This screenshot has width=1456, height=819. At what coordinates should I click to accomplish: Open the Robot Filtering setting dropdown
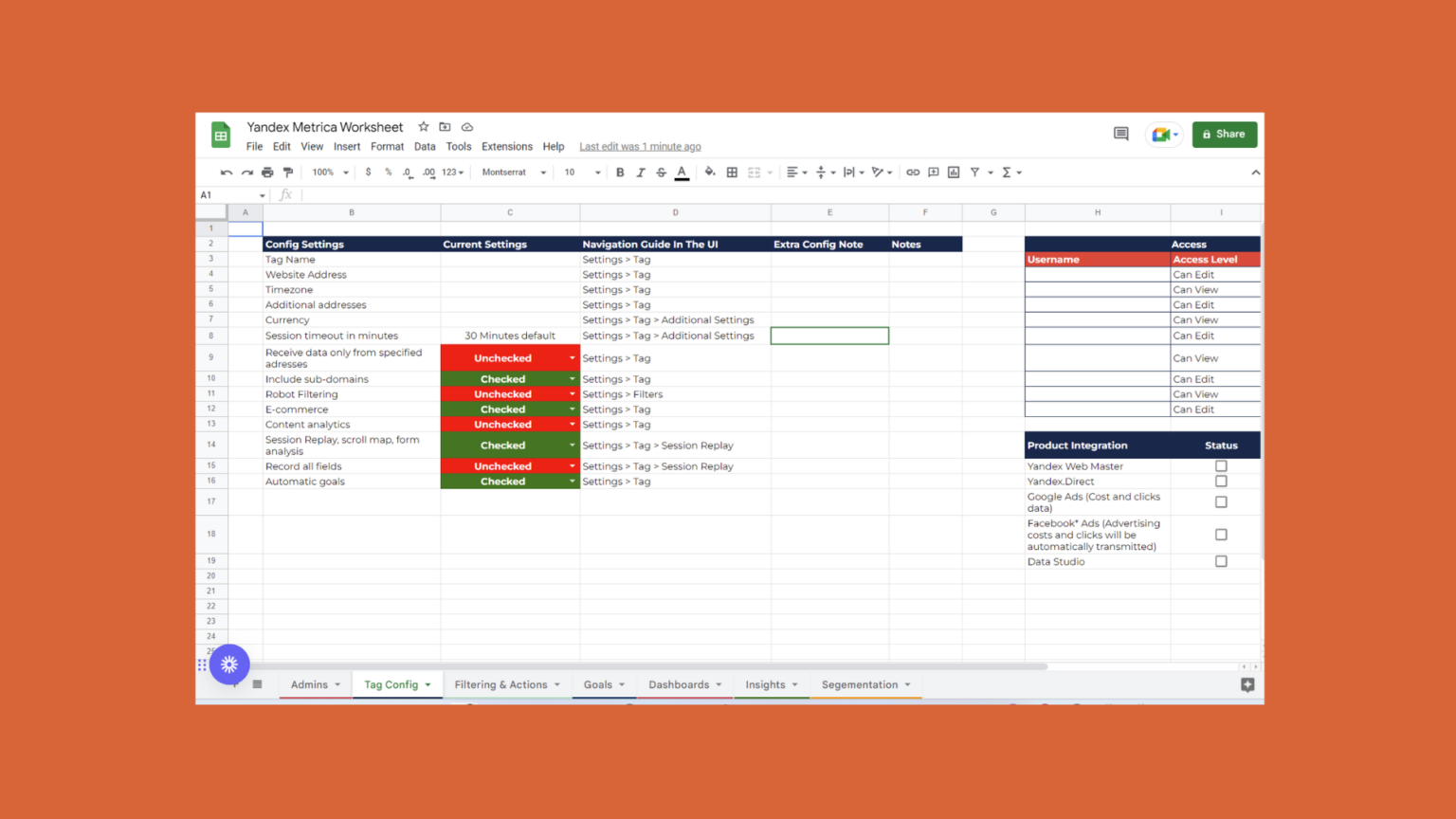572,393
